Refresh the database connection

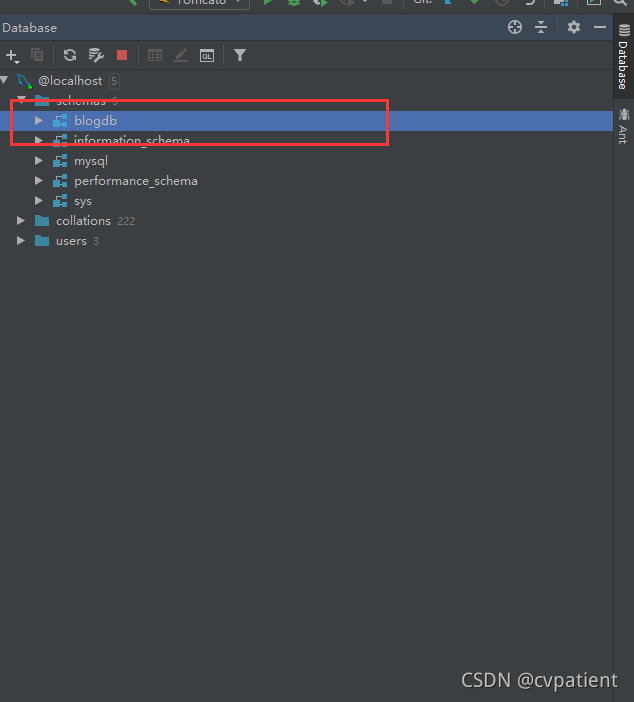[70, 55]
